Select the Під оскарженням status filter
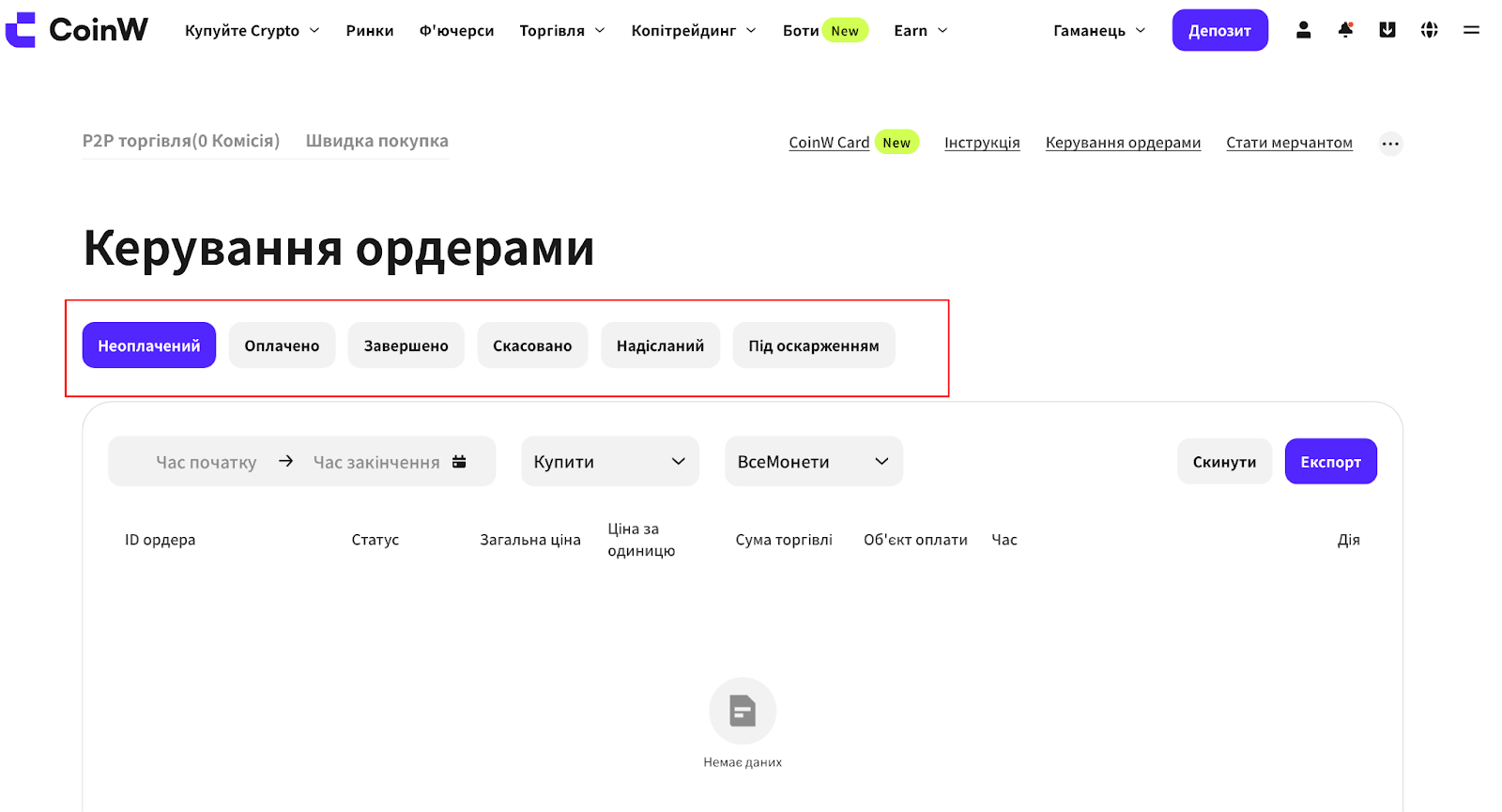The image size is (1502, 812). [814, 345]
